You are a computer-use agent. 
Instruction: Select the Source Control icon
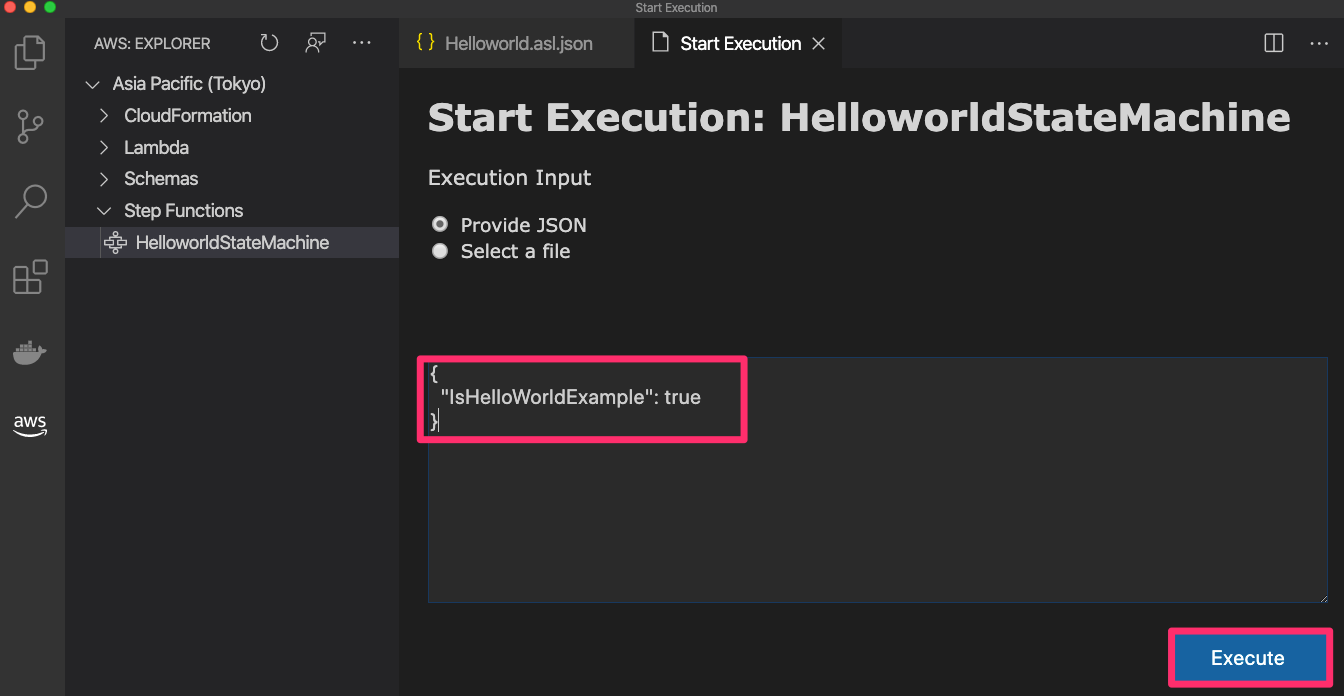pyautogui.click(x=30, y=126)
